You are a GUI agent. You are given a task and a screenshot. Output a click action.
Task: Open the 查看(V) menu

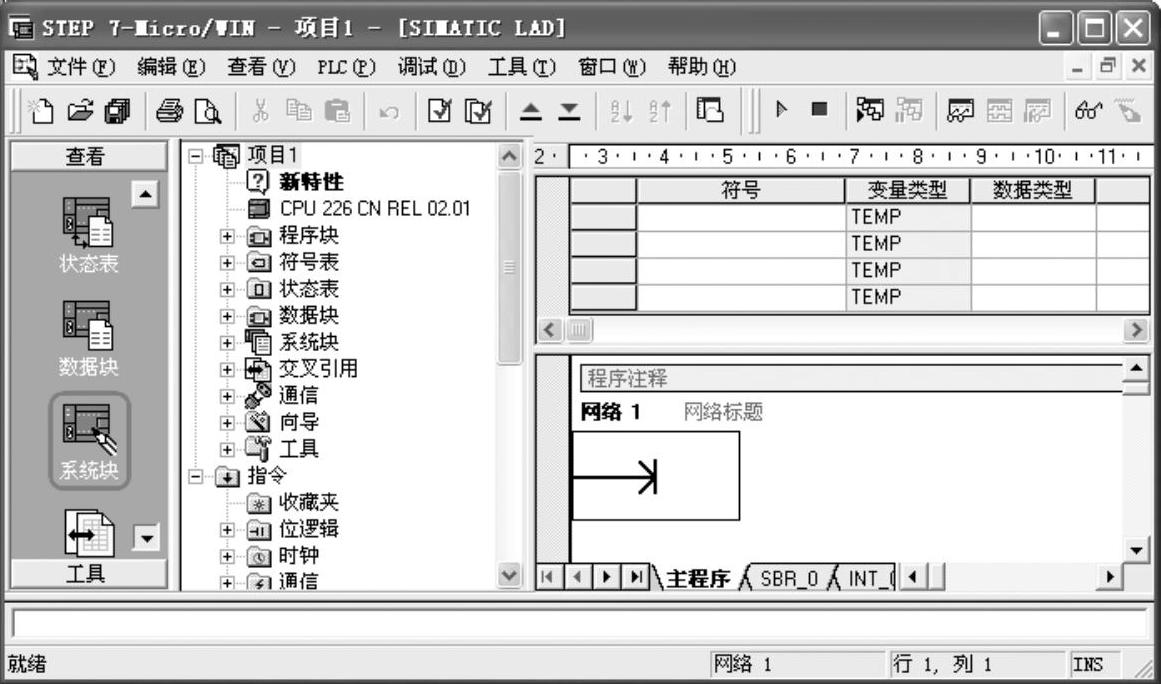click(x=261, y=68)
